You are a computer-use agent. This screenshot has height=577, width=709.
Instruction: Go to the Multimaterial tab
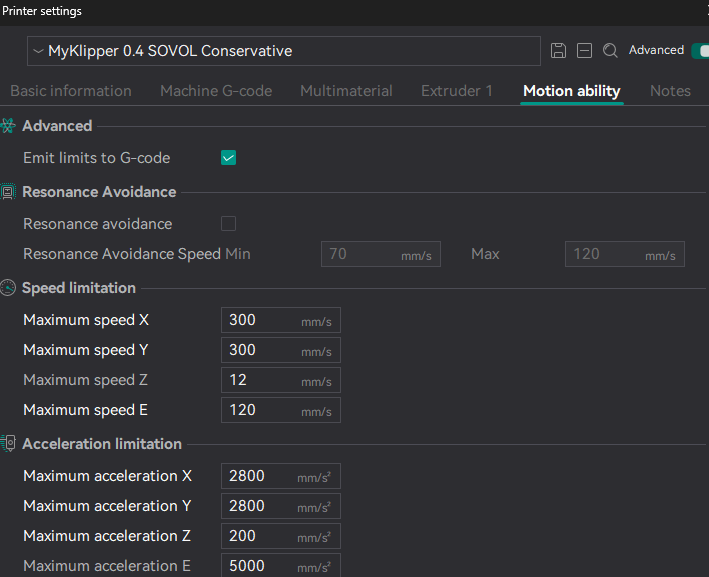[x=346, y=91]
